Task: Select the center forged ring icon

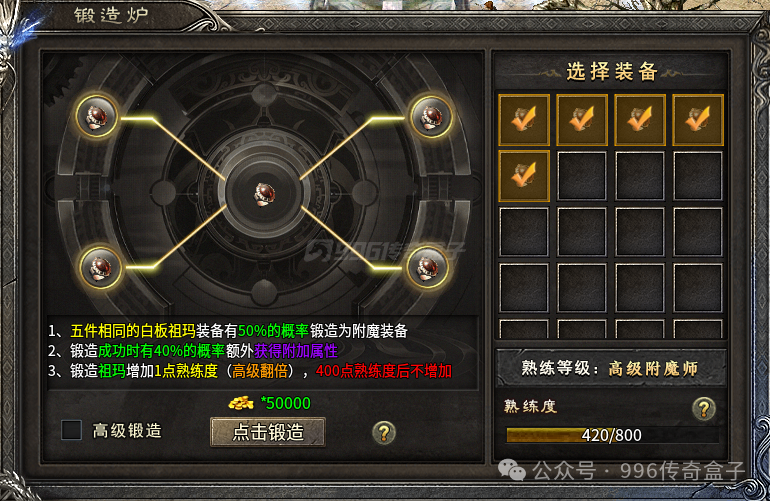Action: click(x=264, y=194)
